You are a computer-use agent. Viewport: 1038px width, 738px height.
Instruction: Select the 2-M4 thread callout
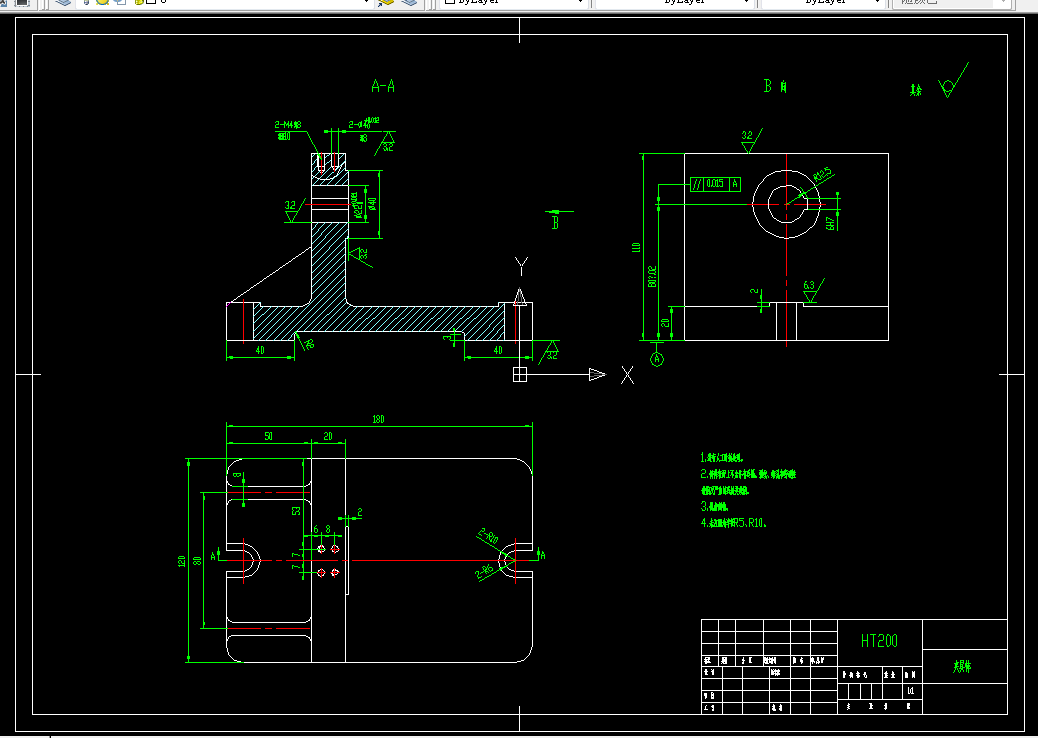coord(289,125)
